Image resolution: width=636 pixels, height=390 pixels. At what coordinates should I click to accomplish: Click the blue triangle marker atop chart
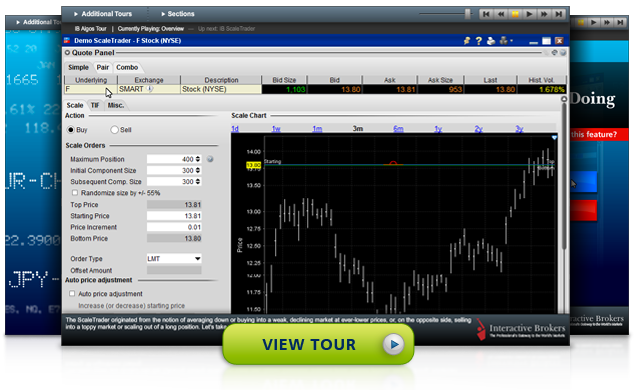point(554,138)
